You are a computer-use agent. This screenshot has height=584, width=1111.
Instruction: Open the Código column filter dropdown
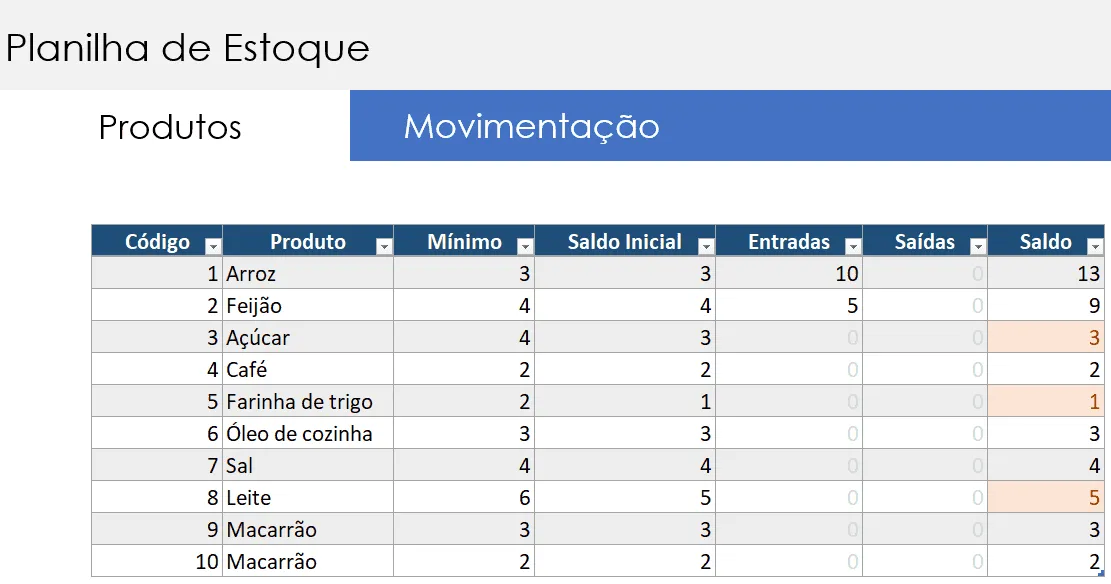213,246
